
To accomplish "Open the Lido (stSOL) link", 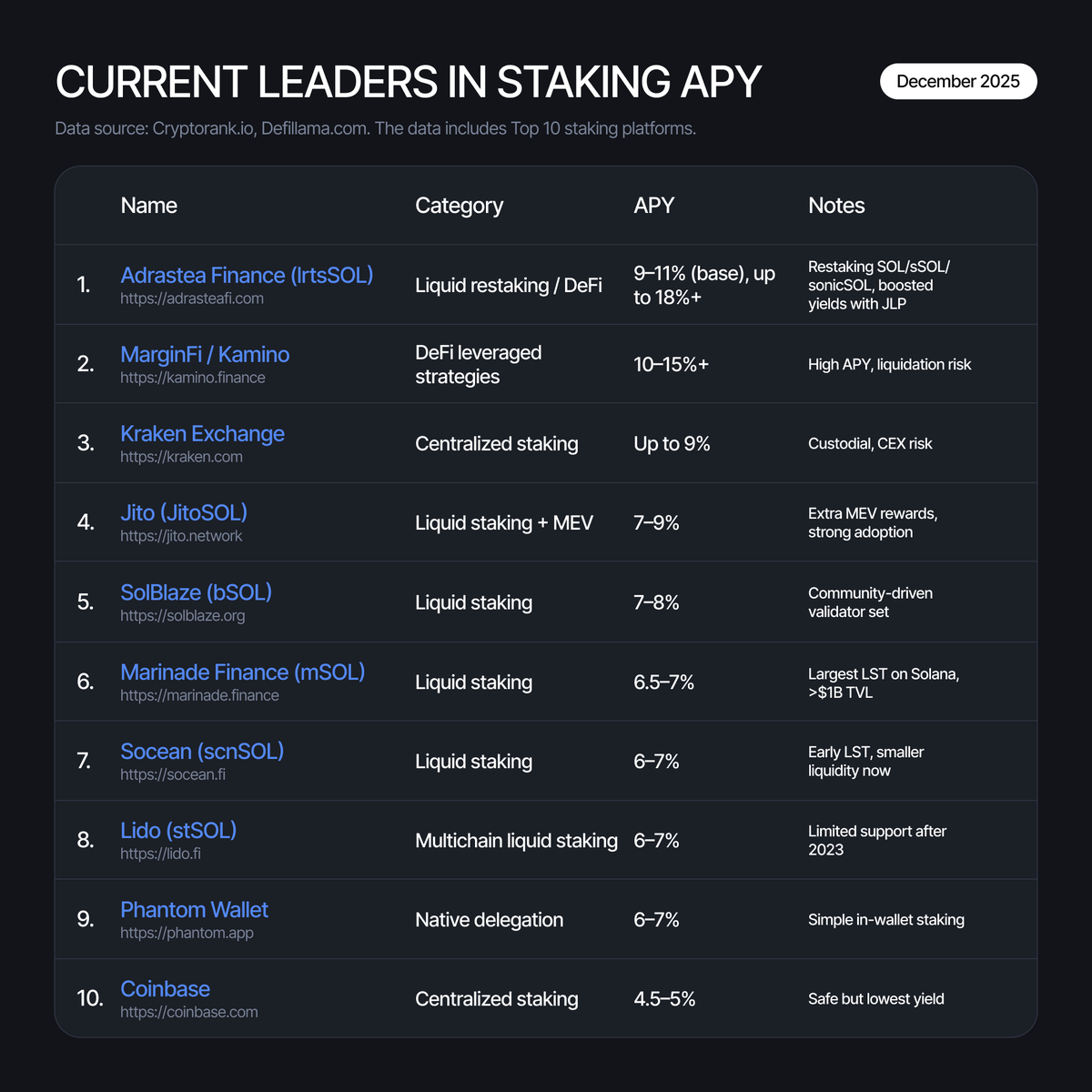I will [x=178, y=830].
